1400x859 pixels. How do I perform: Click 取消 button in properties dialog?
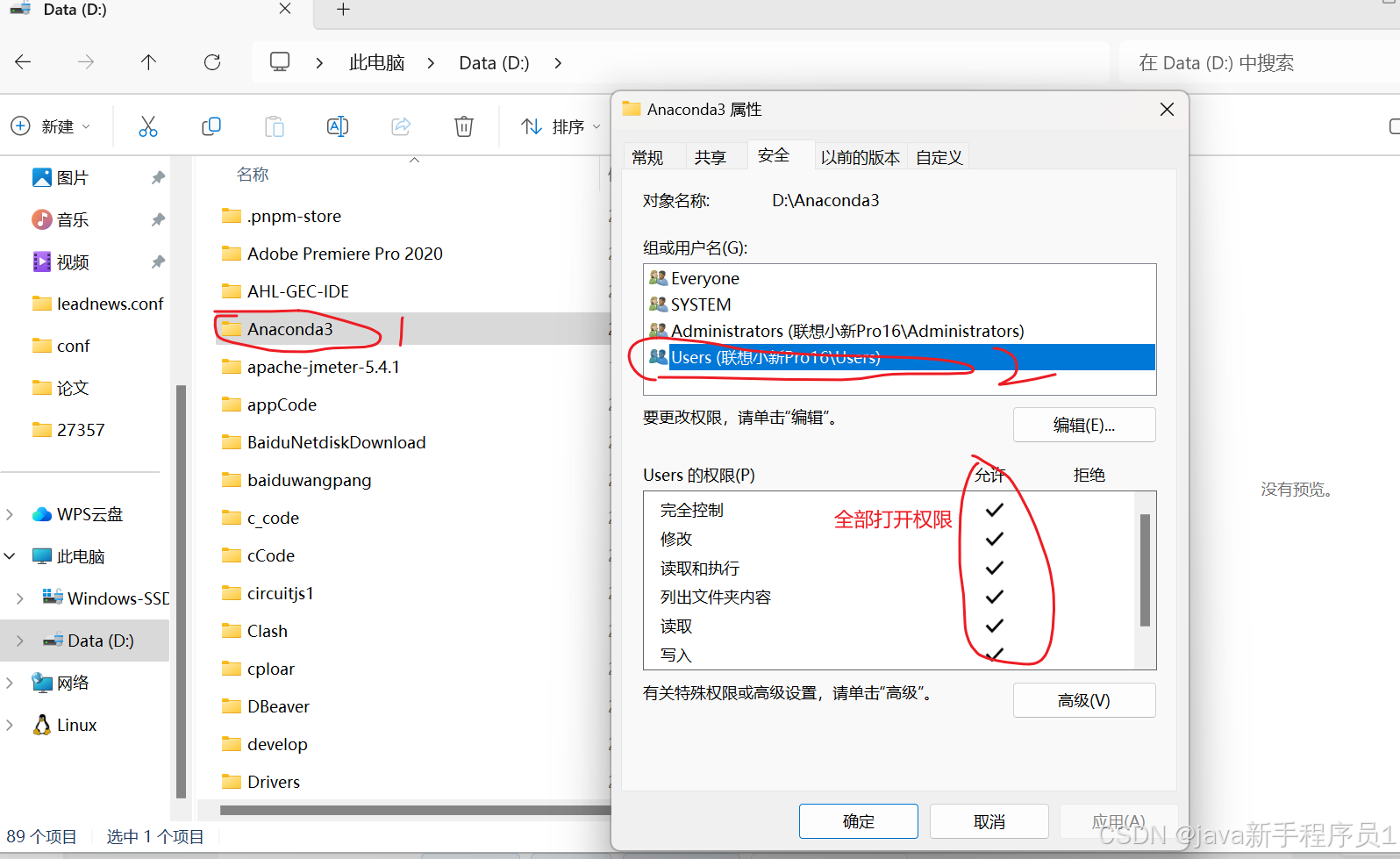[x=989, y=821]
